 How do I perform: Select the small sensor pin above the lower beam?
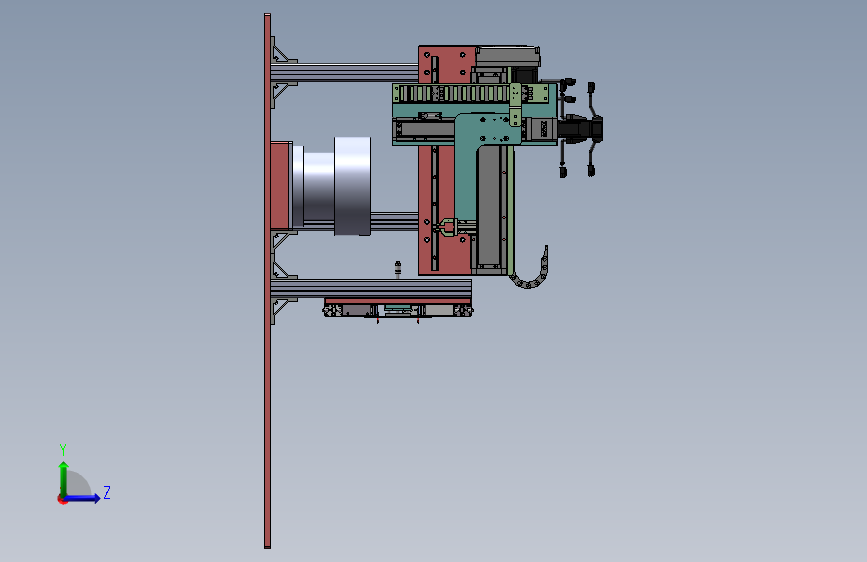398,269
